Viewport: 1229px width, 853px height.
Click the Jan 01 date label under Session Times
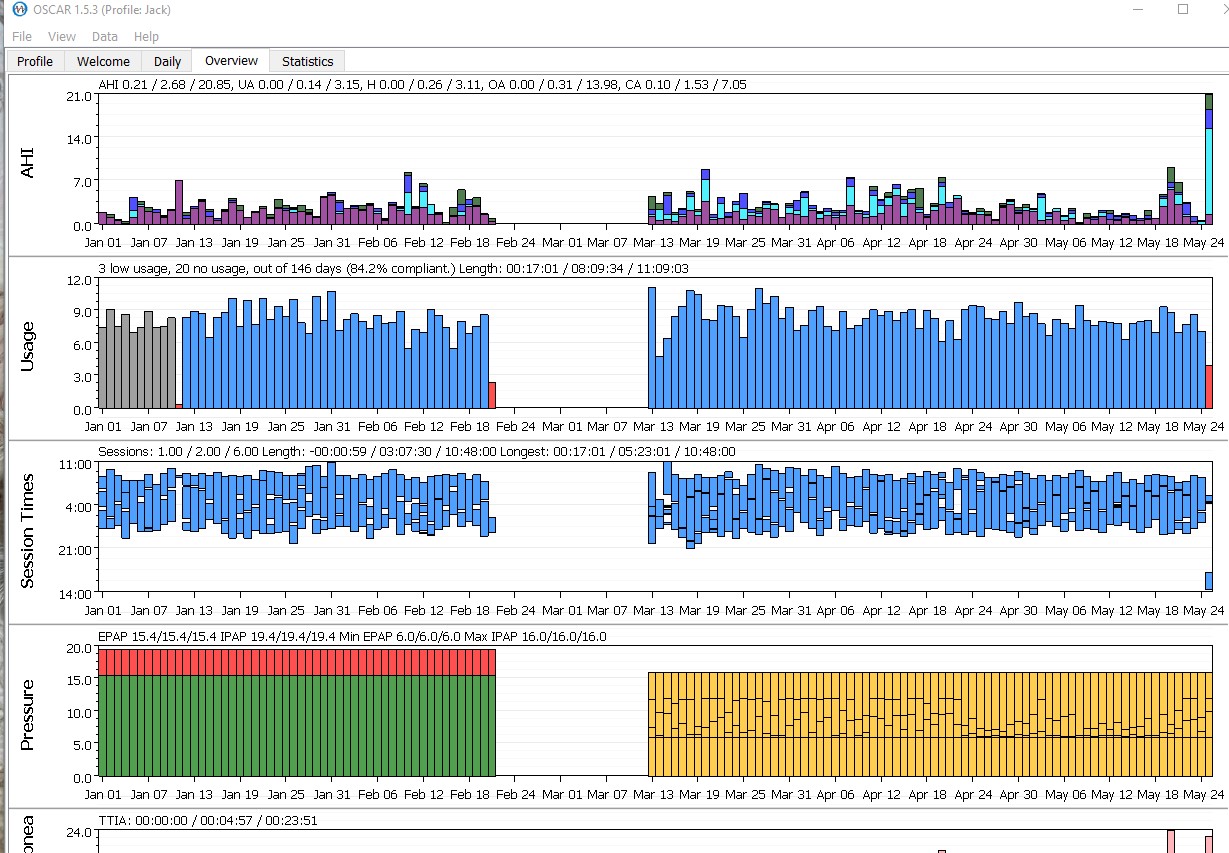click(103, 610)
